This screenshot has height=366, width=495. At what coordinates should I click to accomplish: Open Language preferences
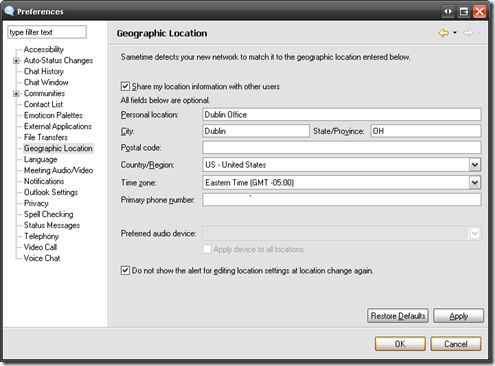[41, 159]
